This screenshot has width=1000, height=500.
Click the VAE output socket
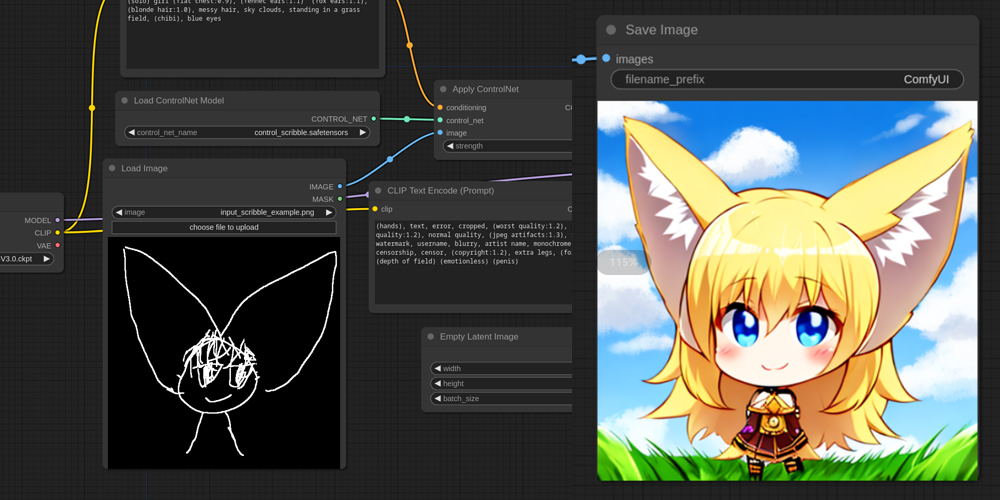click(57, 246)
